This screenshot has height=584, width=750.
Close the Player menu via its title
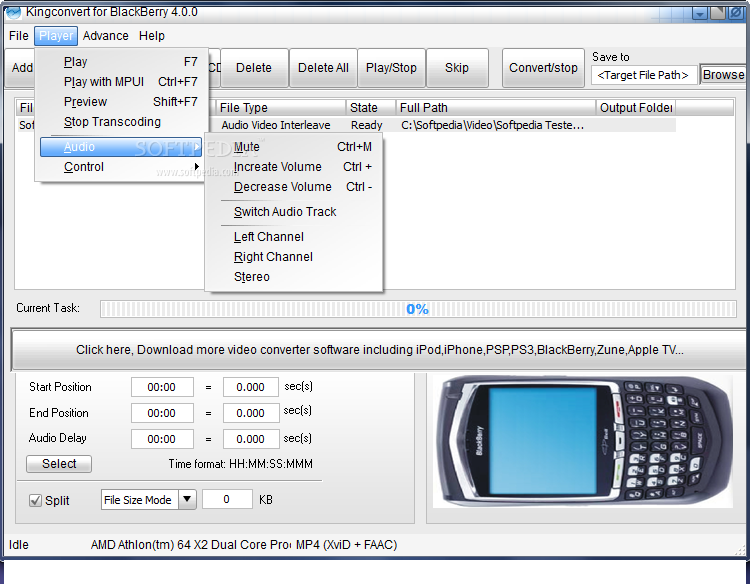click(56, 36)
